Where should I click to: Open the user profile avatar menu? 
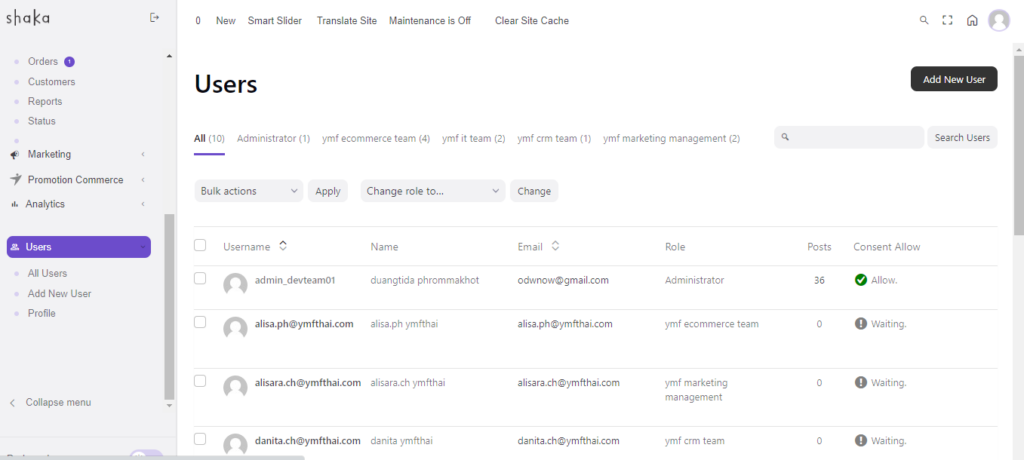(x=998, y=20)
